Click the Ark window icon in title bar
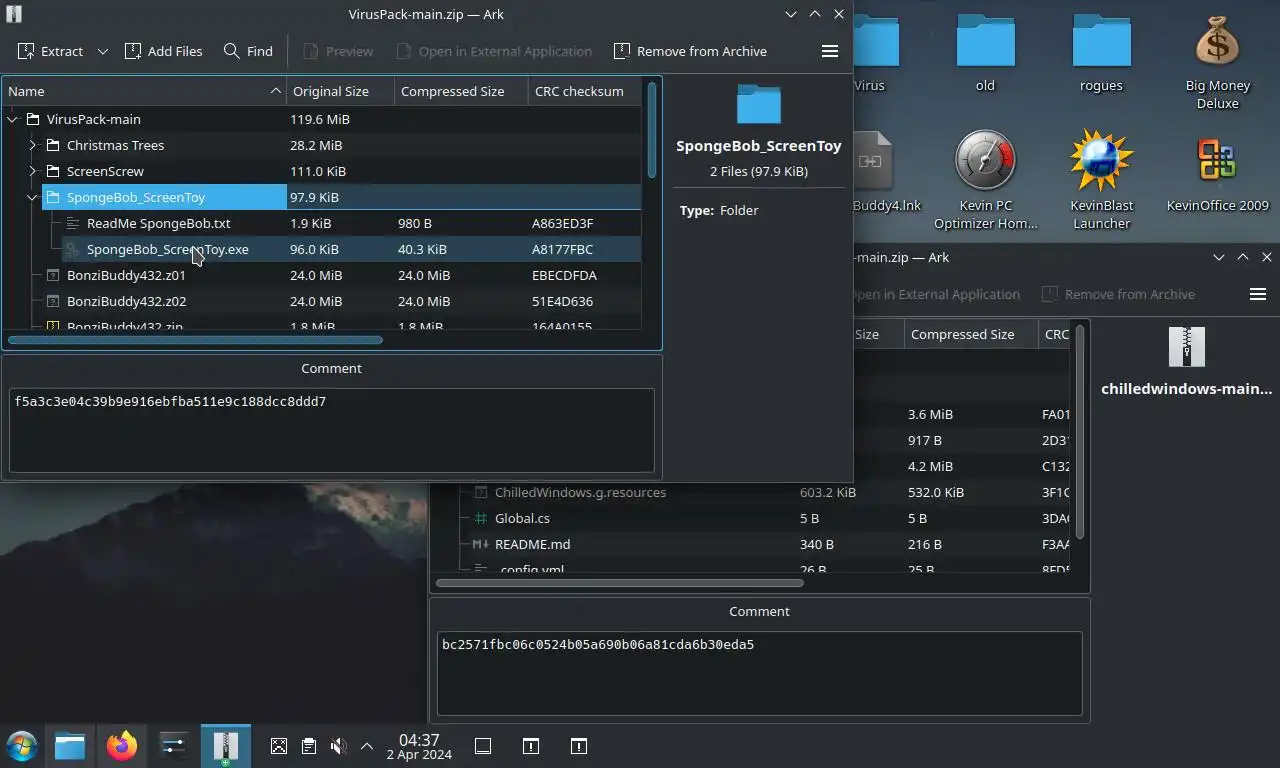The image size is (1280, 768). click(x=14, y=14)
